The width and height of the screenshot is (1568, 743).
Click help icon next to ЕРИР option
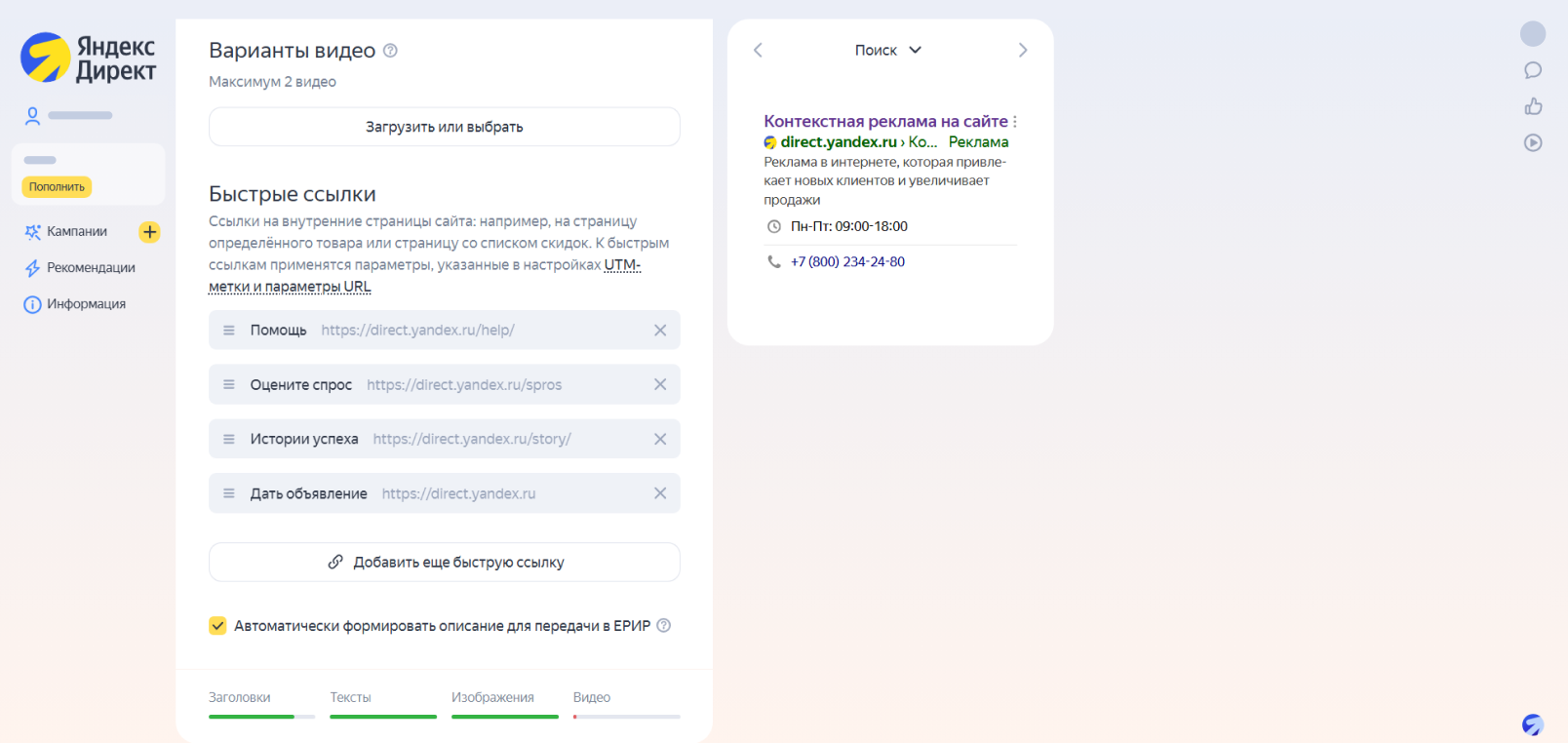[x=664, y=626]
